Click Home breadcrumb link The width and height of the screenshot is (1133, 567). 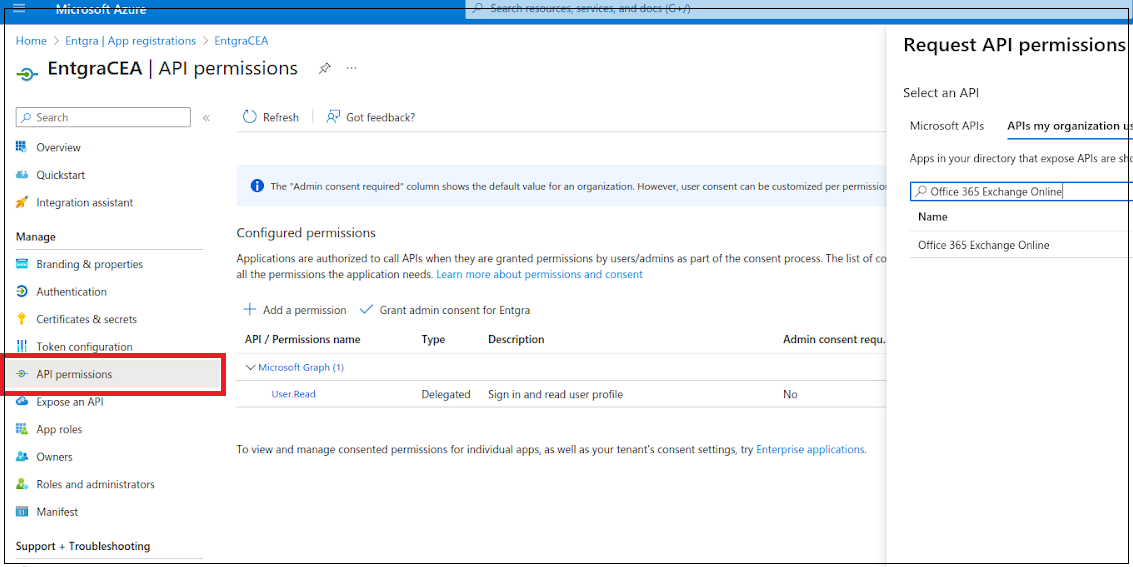(x=31, y=40)
